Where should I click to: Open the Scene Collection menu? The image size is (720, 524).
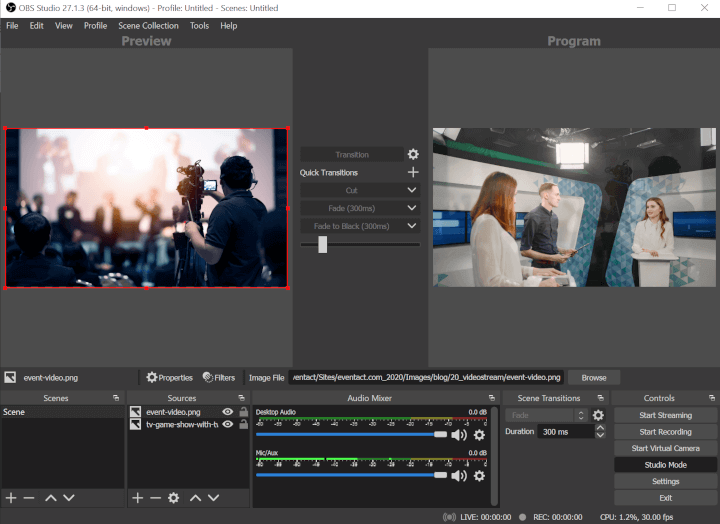[148, 26]
